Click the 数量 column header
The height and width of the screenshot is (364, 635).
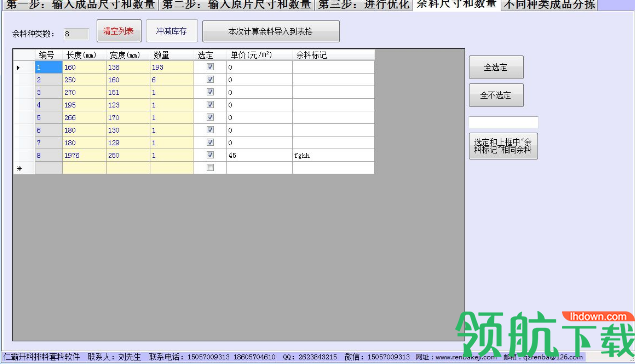pos(172,55)
